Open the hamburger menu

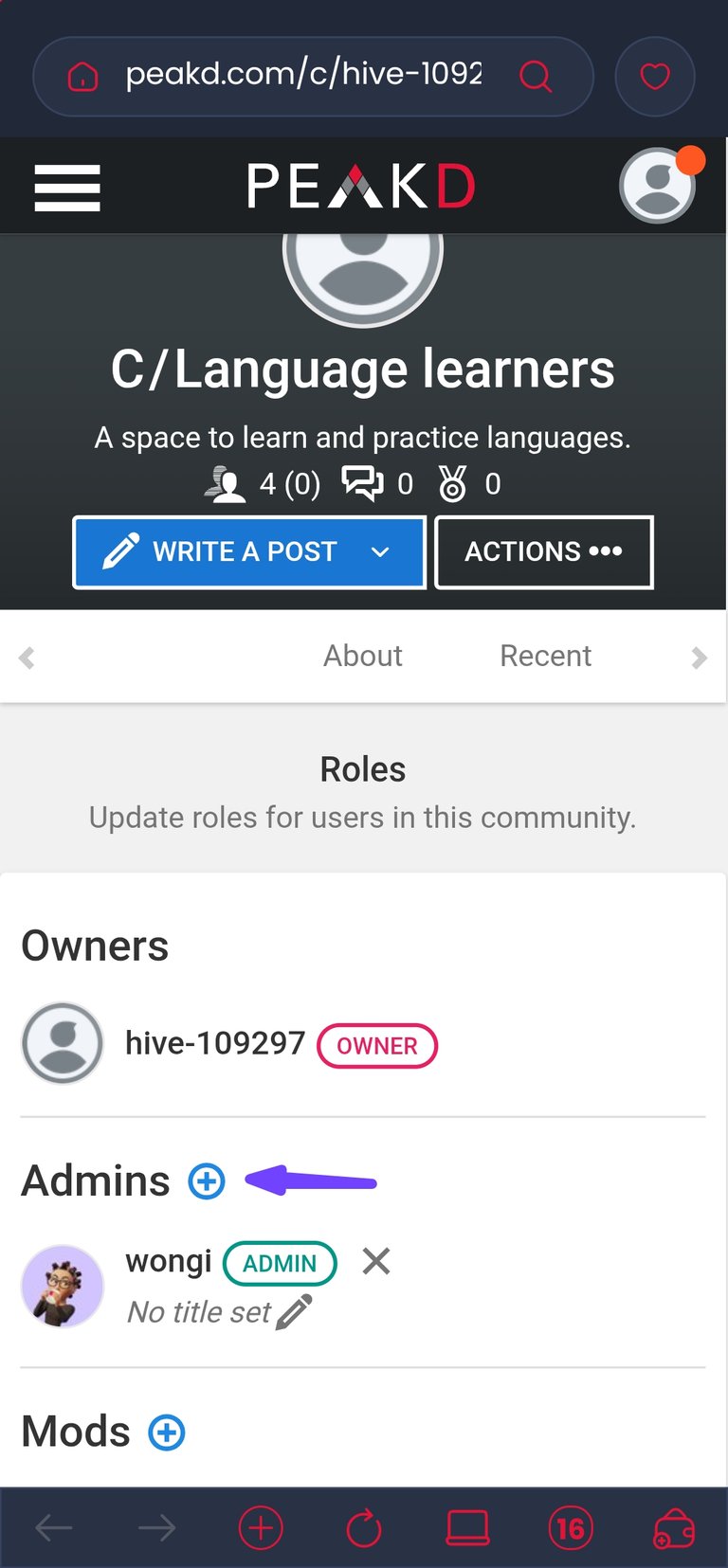click(67, 188)
